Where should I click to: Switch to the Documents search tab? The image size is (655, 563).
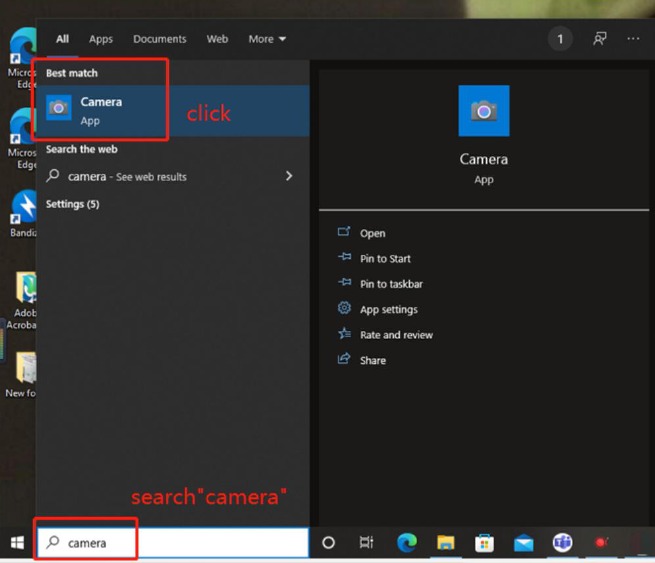click(160, 39)
